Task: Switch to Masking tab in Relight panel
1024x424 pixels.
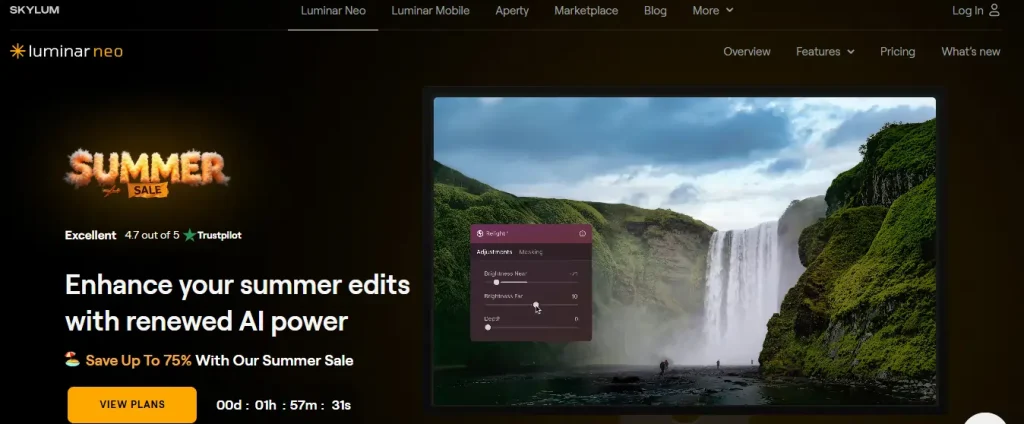Action: (x=531, y=252)
